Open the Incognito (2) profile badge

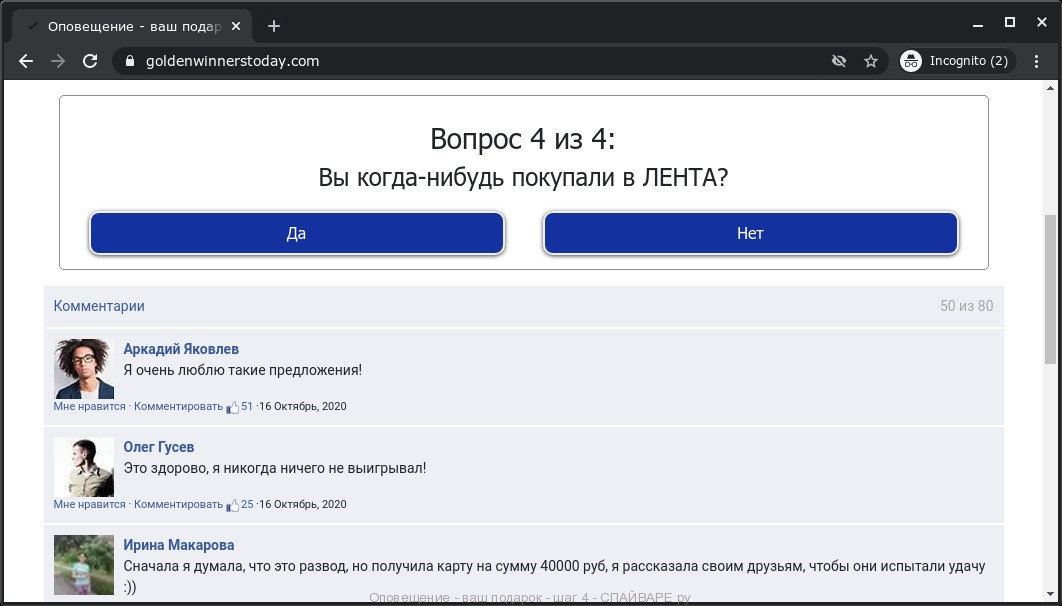point(957,61)
